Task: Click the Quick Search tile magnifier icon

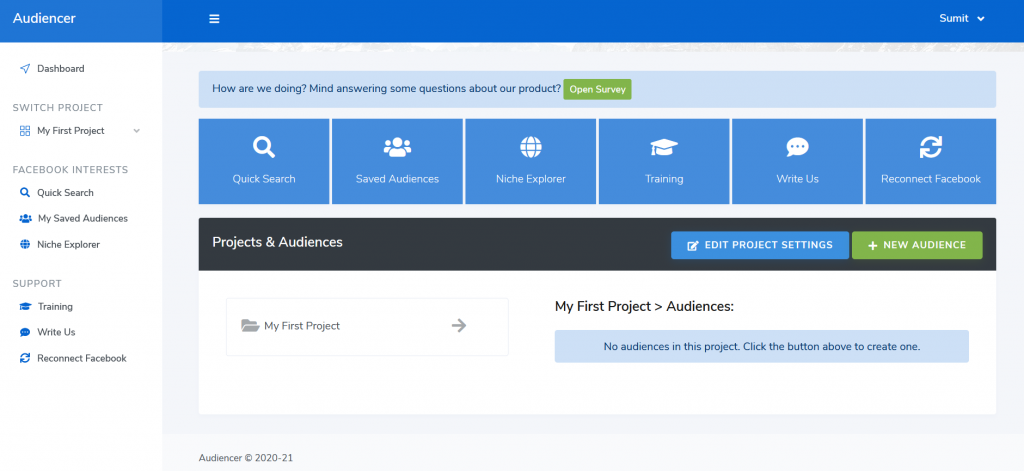Action: (x=264, y=148)
